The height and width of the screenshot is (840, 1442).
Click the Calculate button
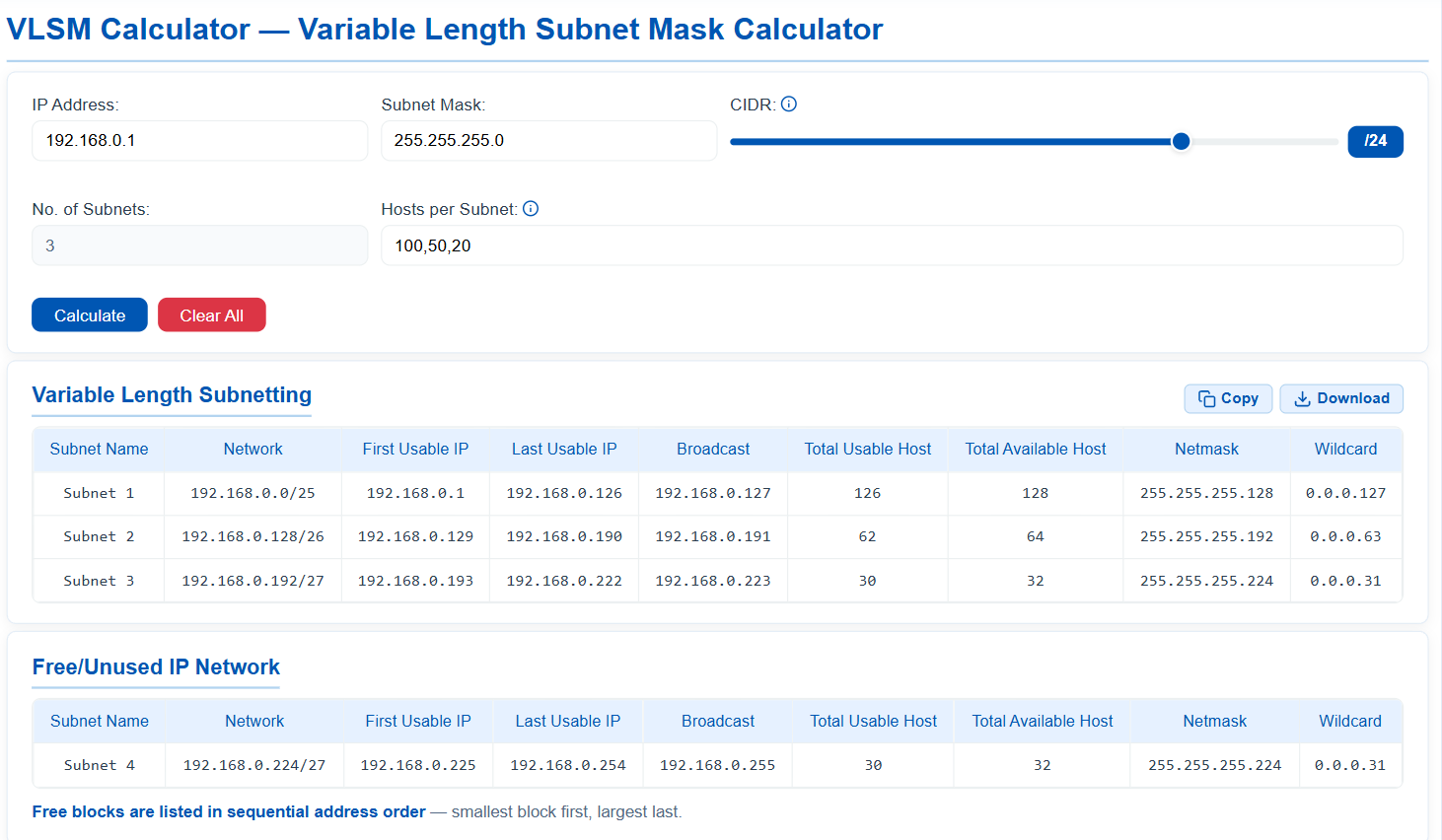tap(90, 315)
